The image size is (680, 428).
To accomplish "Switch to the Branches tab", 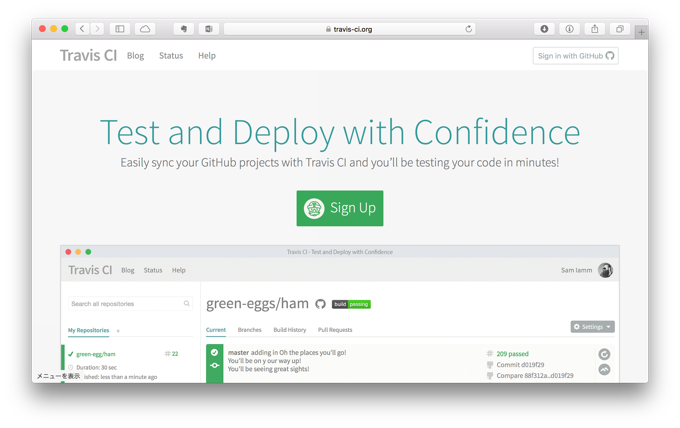I will pyautogui.click(x=250, y=330).
